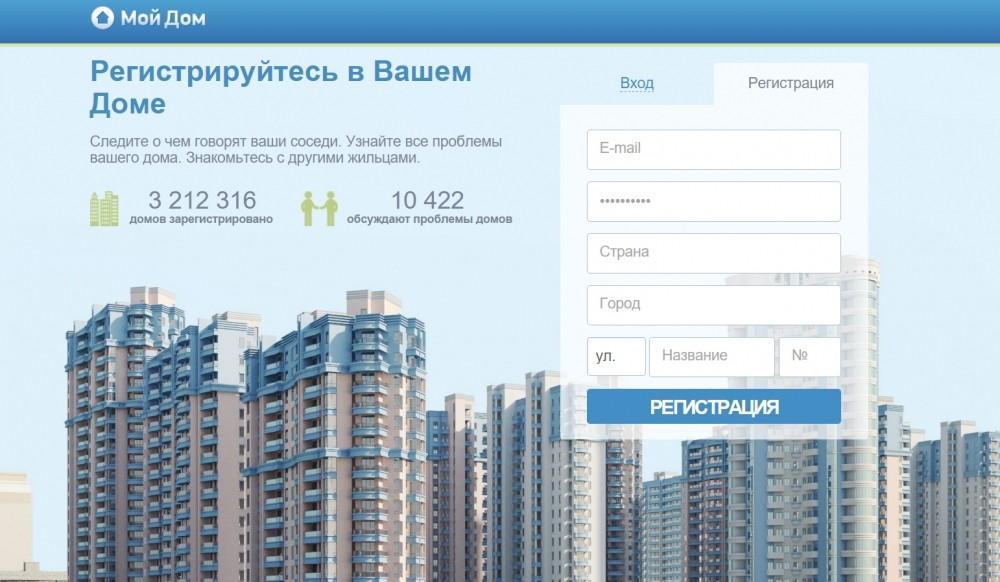1000x582 pixels.
Task: Select the Страна field
Action: click(713, 253)
